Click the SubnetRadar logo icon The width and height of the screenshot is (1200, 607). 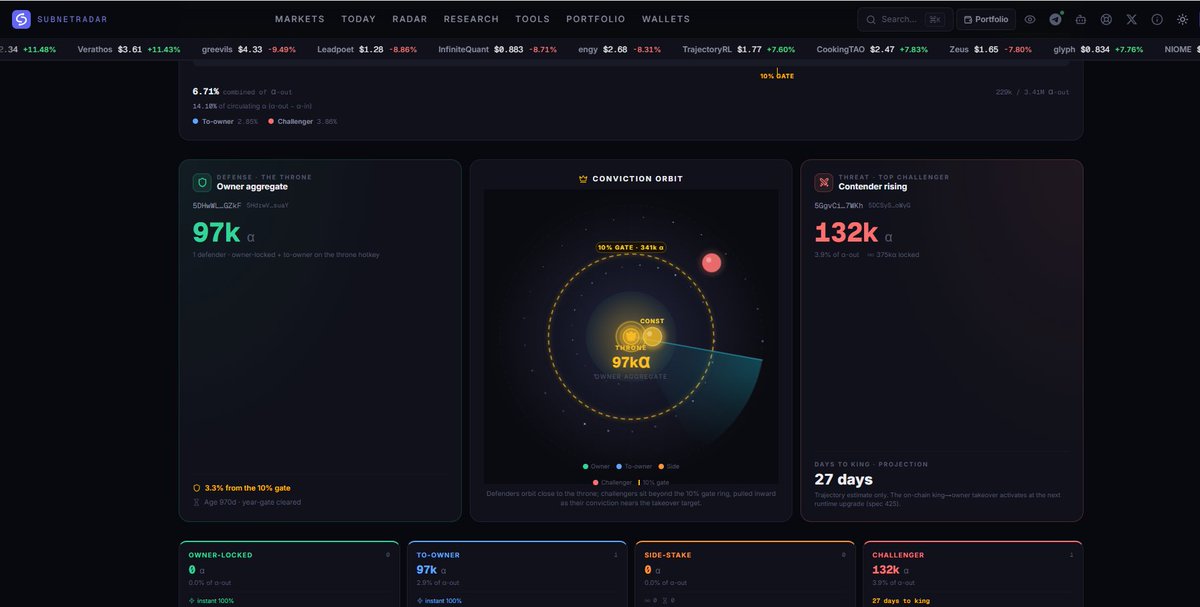(21, 19)
